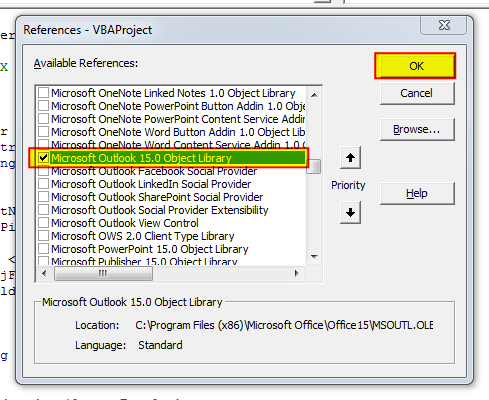Image resolution: width=489 pixels, height=400 pixels.
Task: Click the horizontal scrollbar thumb
Action: tap(103, 274)
